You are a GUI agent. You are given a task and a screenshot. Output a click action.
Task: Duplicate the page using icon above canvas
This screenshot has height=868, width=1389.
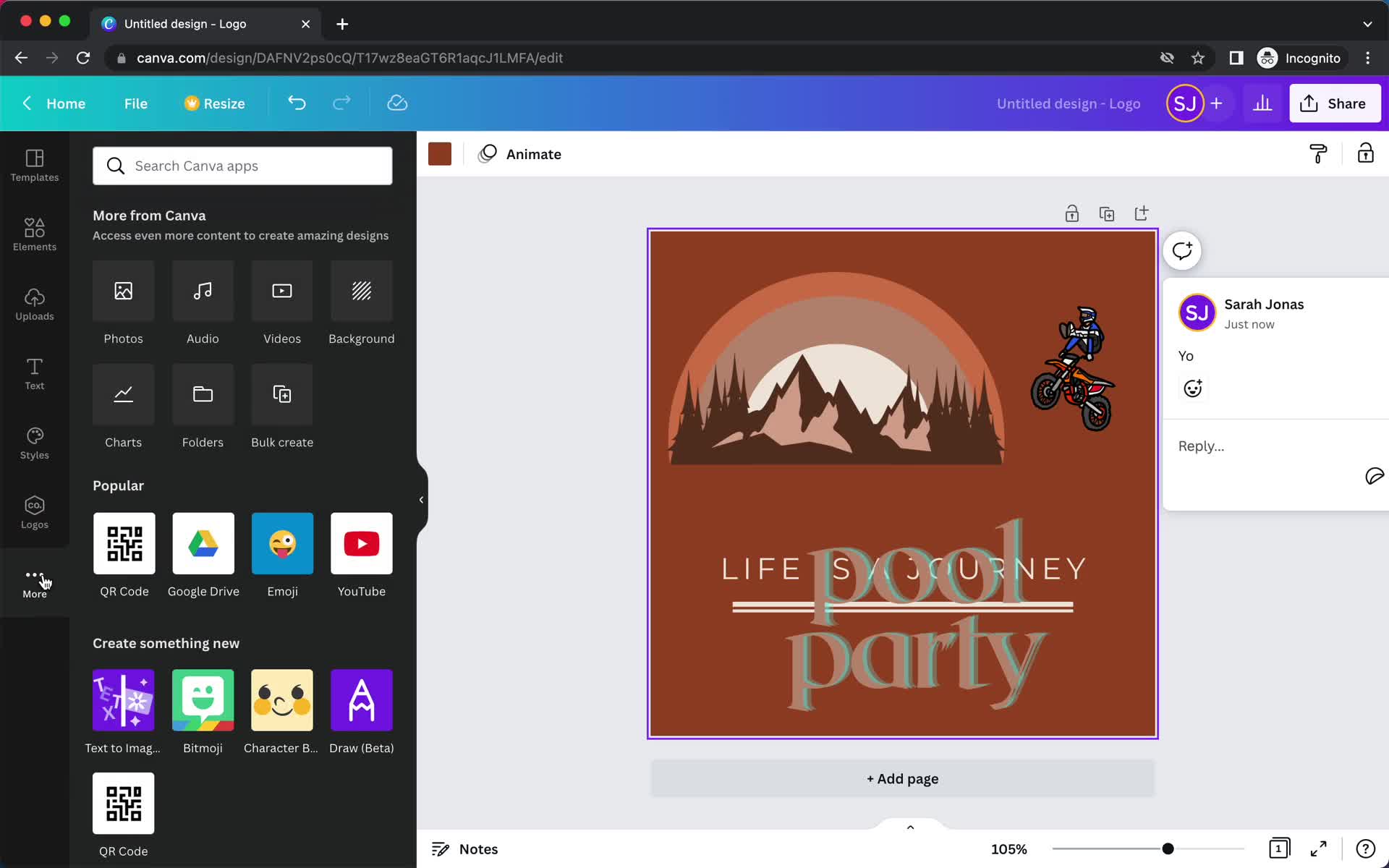point(1107,213)
